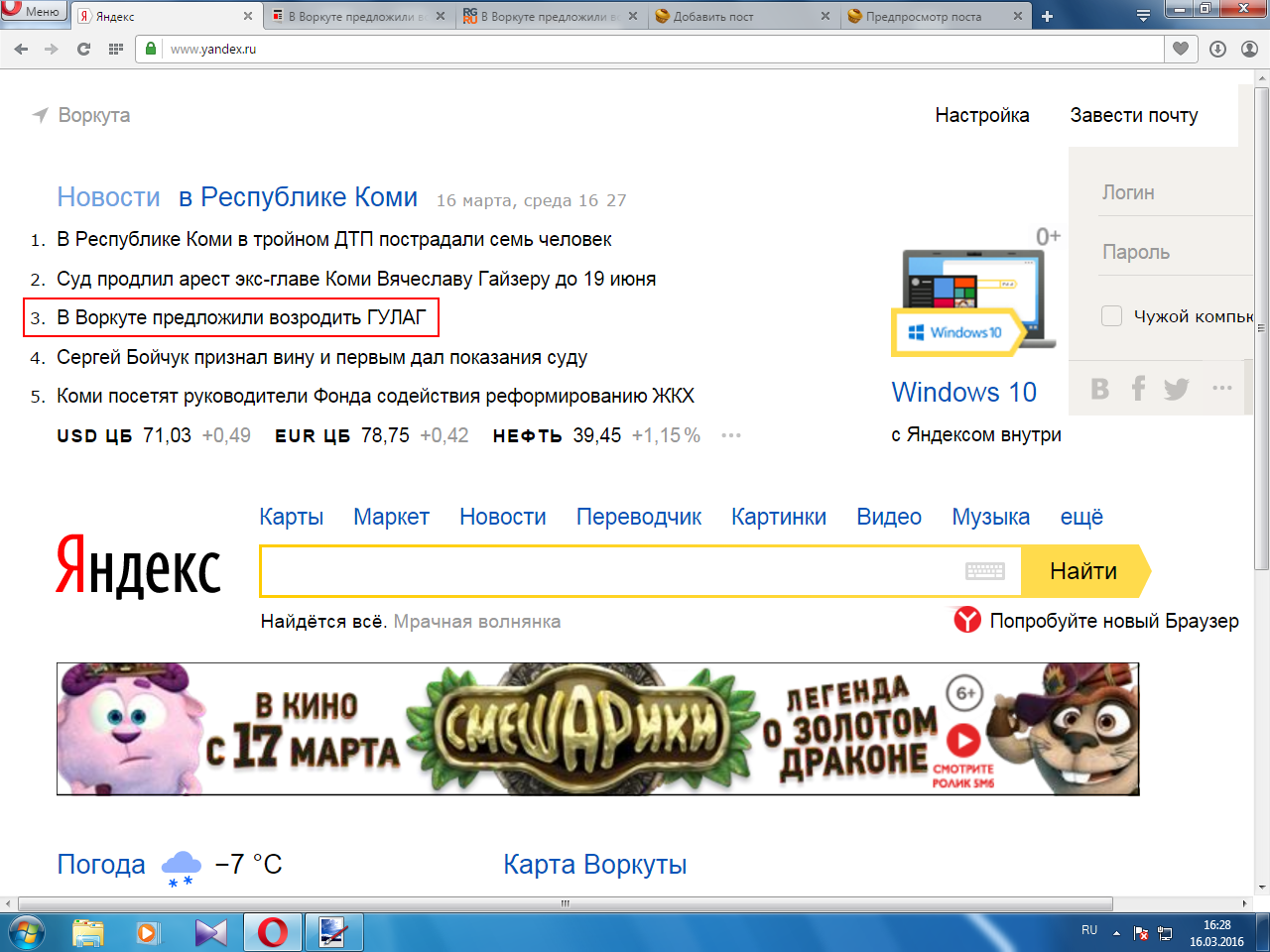Image resolution: width=1270 pixels, height=952 pixels.
Task: Open the Сергей Бойчук news headline
Action: (x=322, y=357)
